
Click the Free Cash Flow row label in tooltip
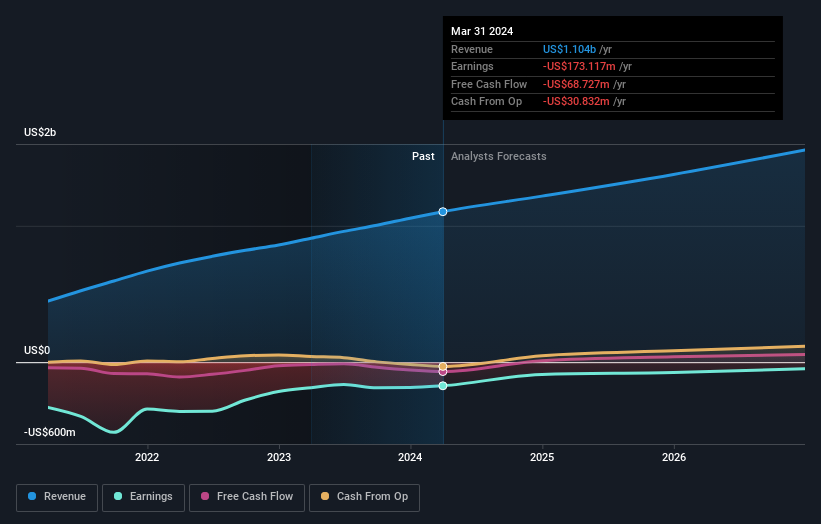489,84
